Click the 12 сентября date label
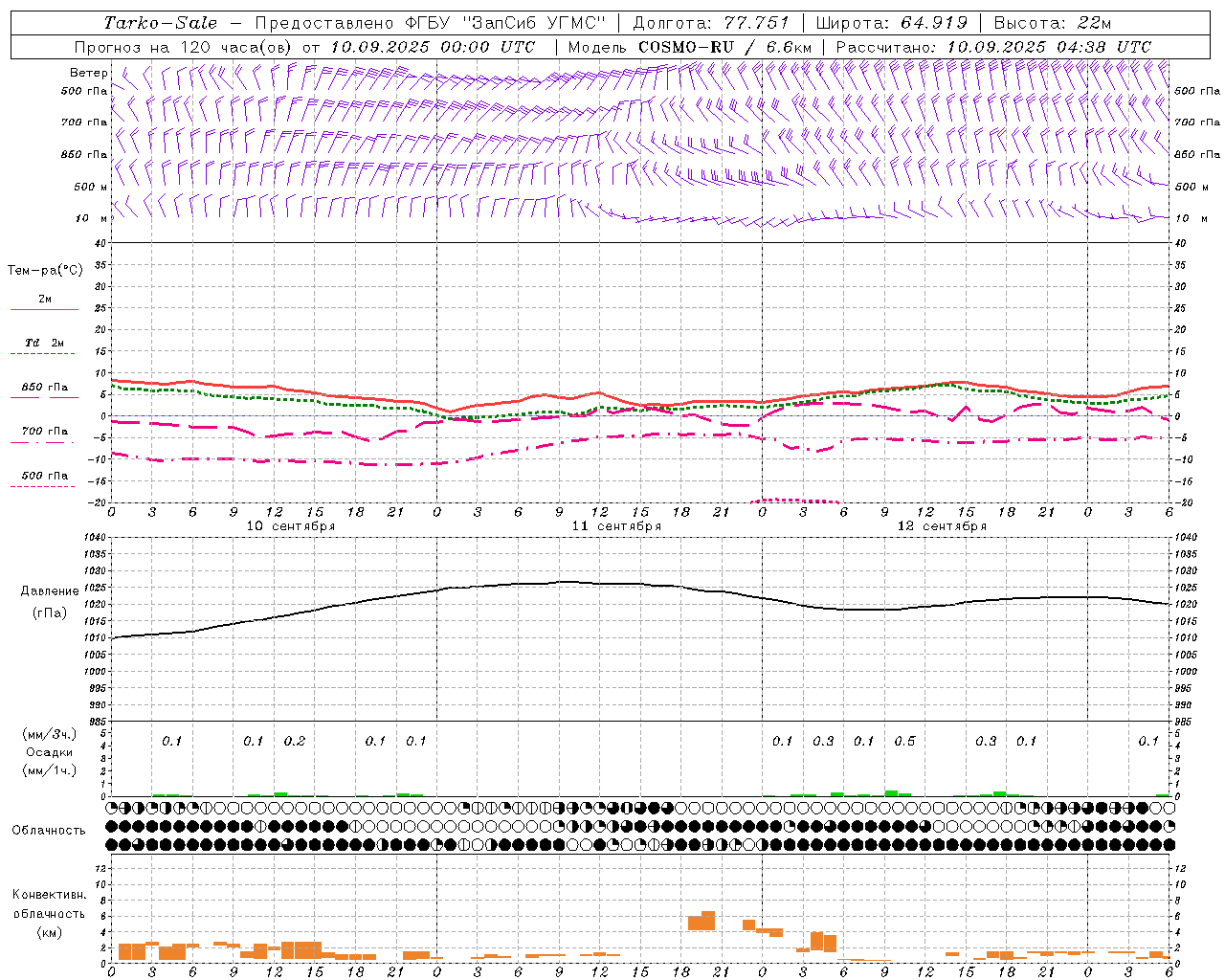1225x980 pixels. [942, 526]
